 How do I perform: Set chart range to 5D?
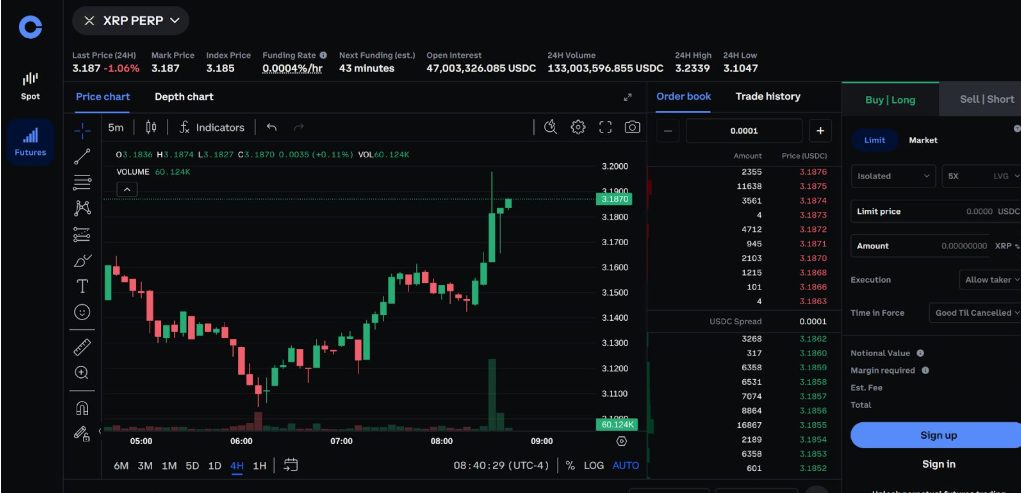[x=192, y=466]
